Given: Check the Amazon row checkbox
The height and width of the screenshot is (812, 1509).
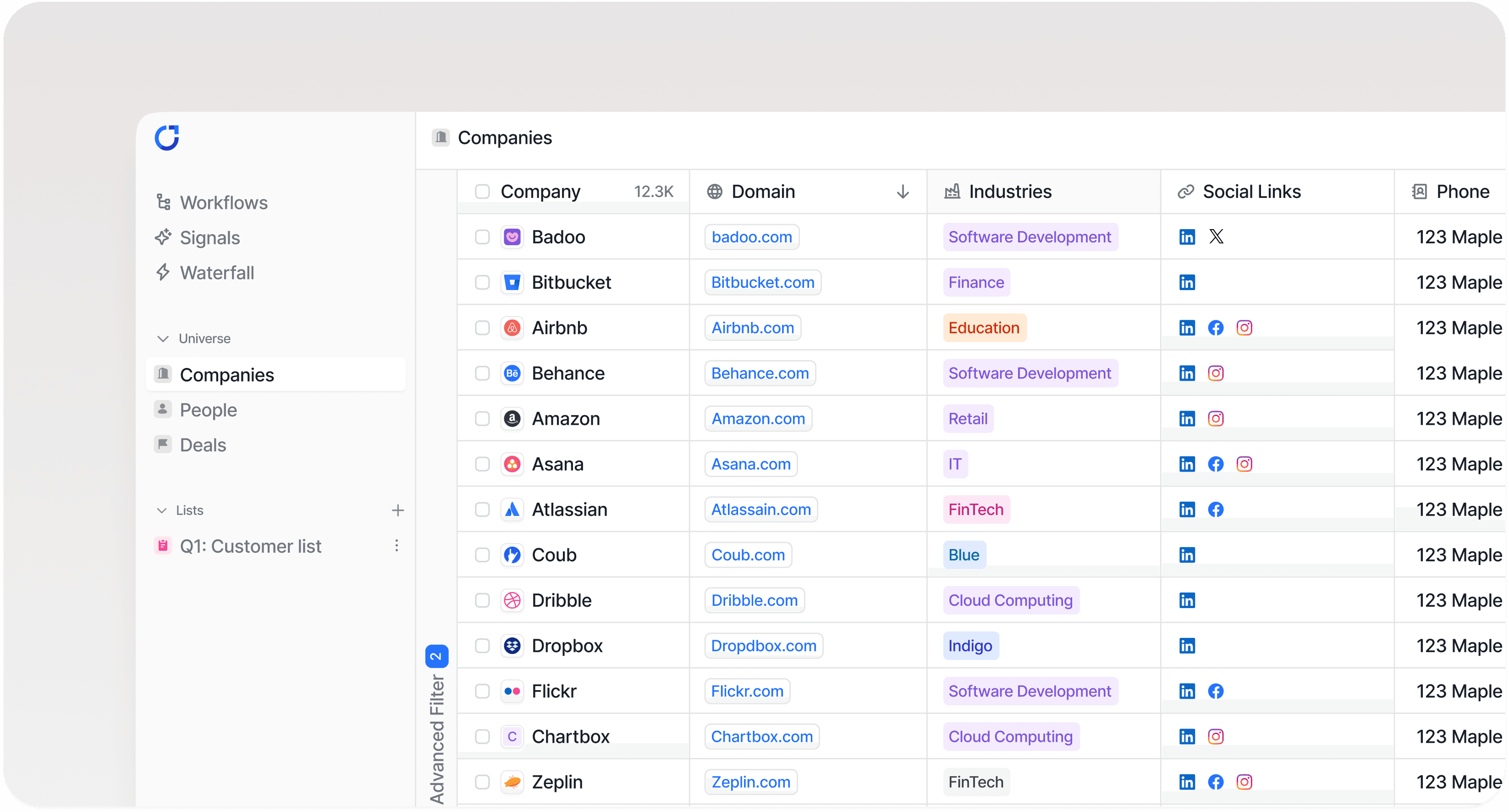Looking at the screenshot, I should 482,418.
